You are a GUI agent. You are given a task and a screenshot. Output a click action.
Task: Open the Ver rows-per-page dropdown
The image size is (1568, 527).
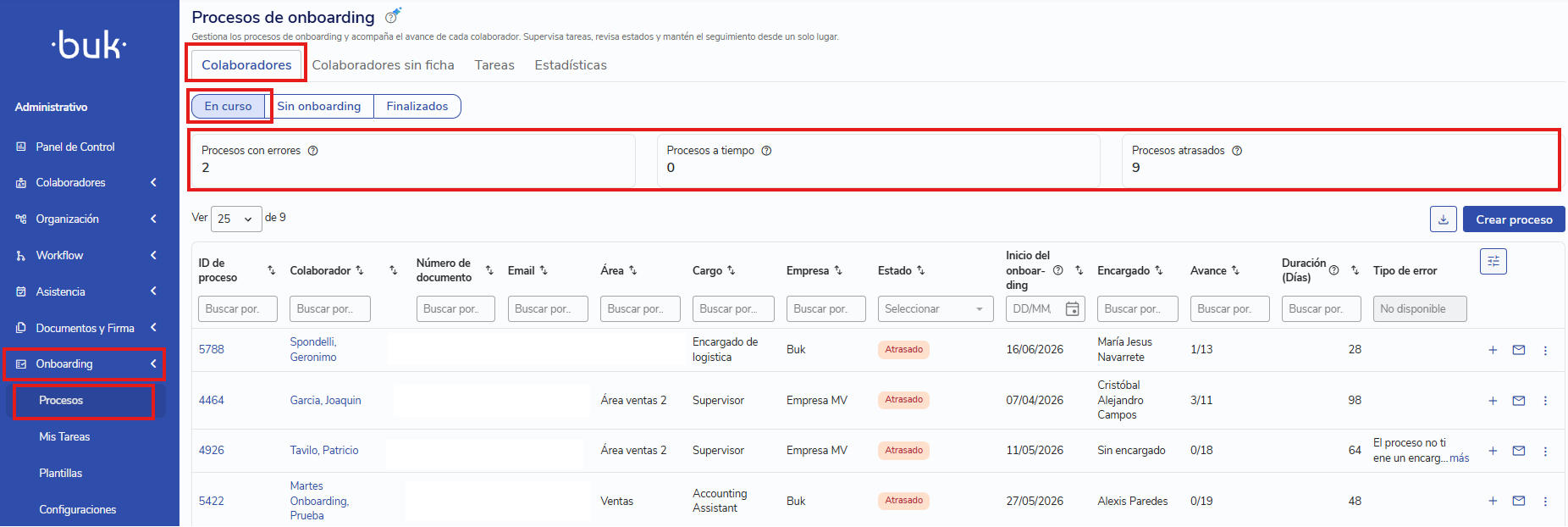[236, 219]
